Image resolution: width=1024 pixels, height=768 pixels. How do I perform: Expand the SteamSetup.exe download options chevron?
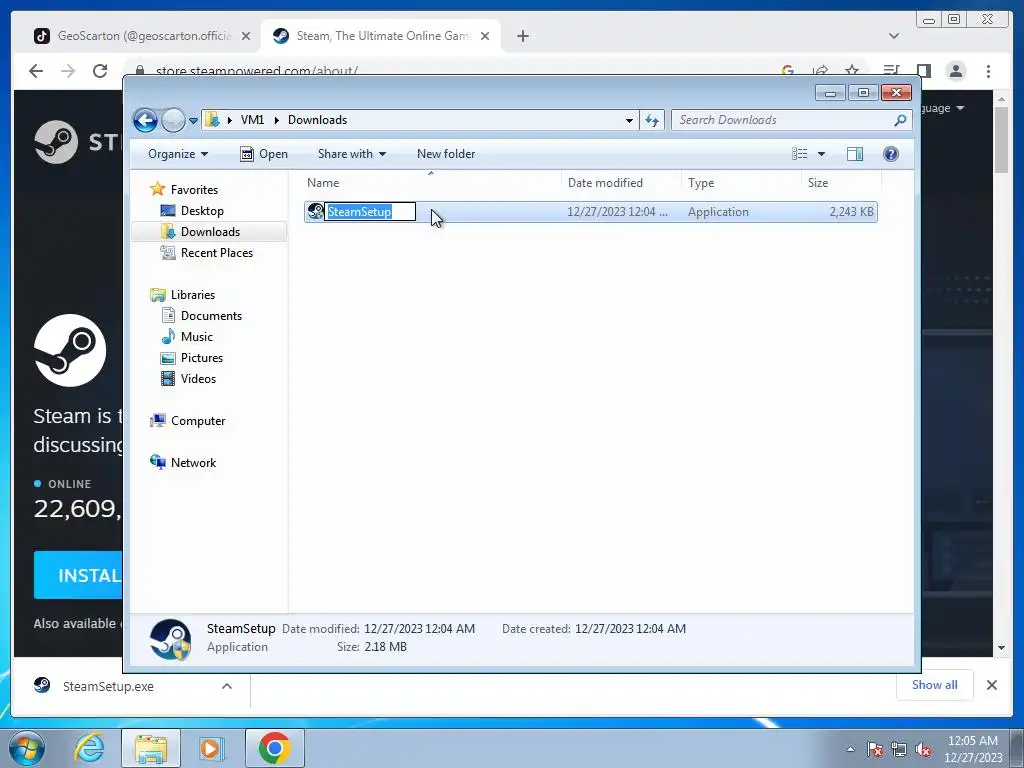pos(227,686)
